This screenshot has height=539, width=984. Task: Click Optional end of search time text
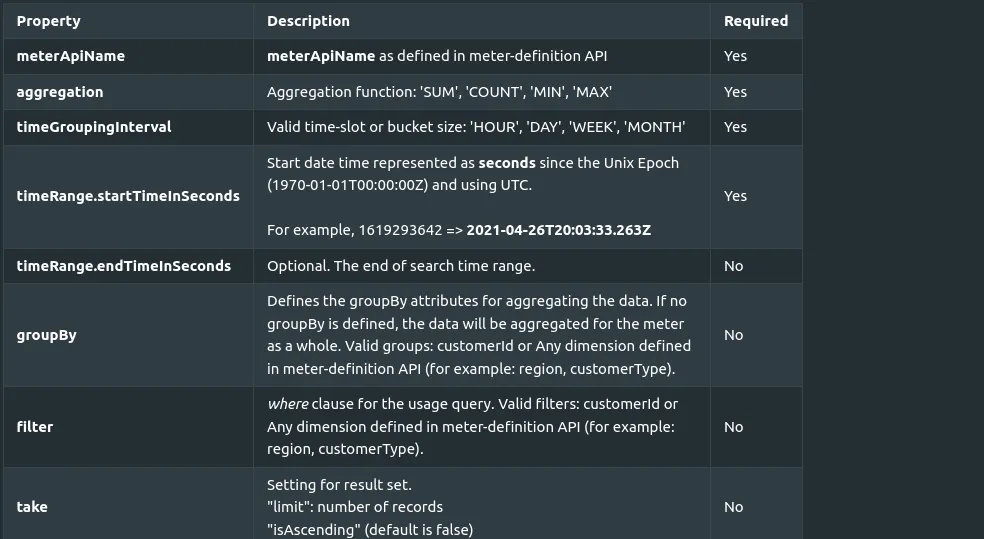(401, 266)
